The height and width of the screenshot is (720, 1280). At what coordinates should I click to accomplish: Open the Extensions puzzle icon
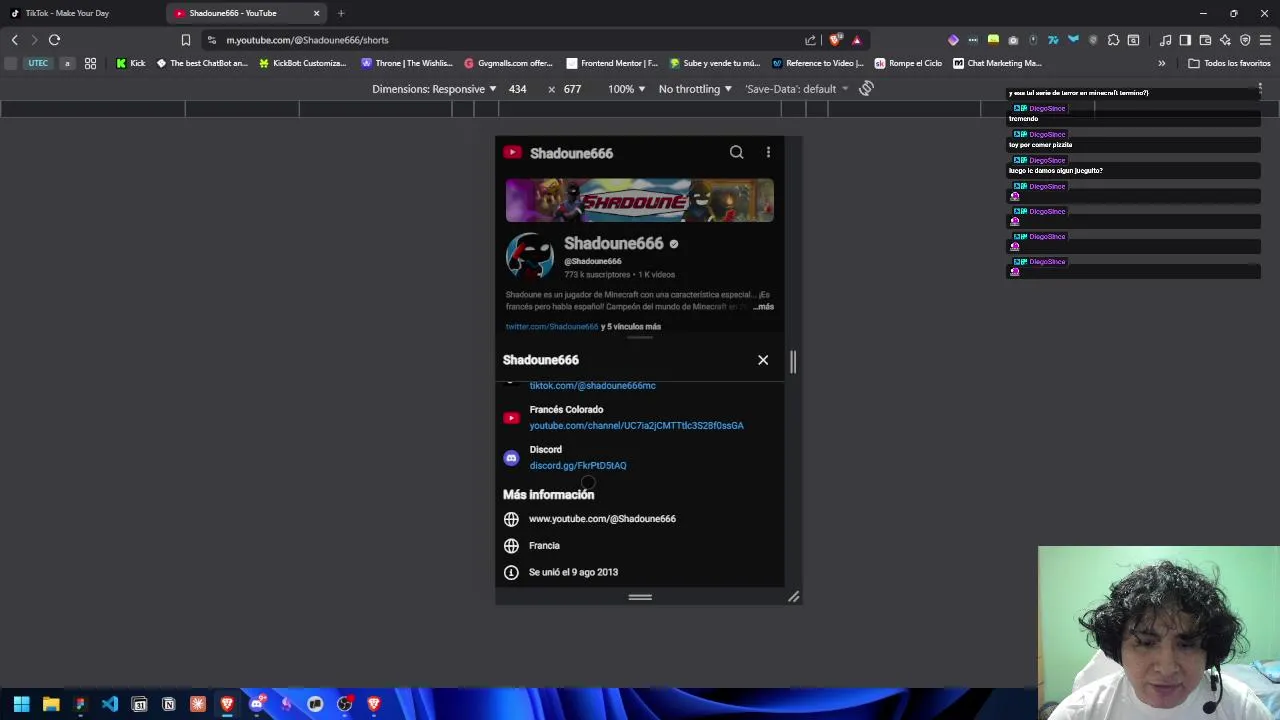(x=1113, y=40)
